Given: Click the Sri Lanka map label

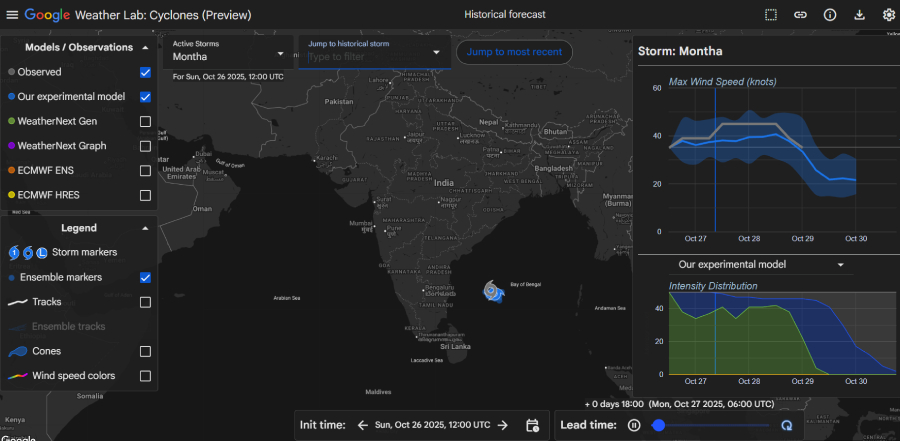Looking at the screenshot, I should pyautogui.click(x=455, y=347).
